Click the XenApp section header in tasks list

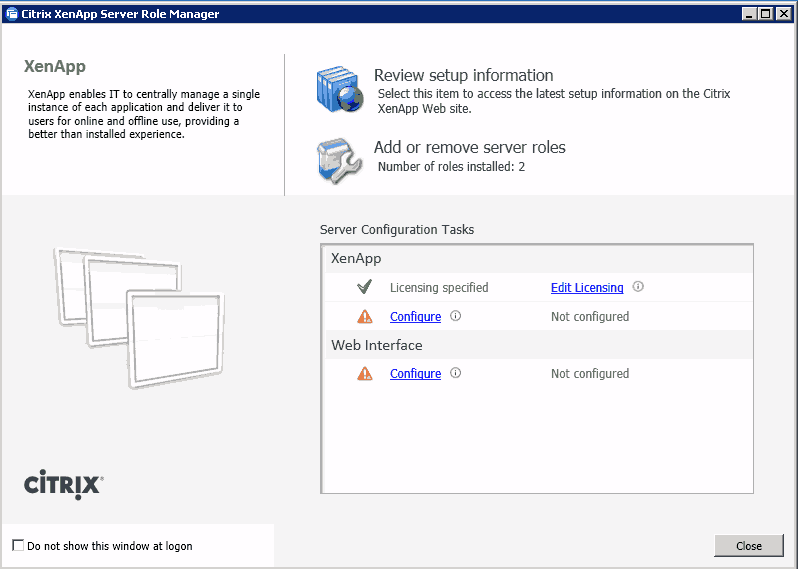[x=539, y=259]
